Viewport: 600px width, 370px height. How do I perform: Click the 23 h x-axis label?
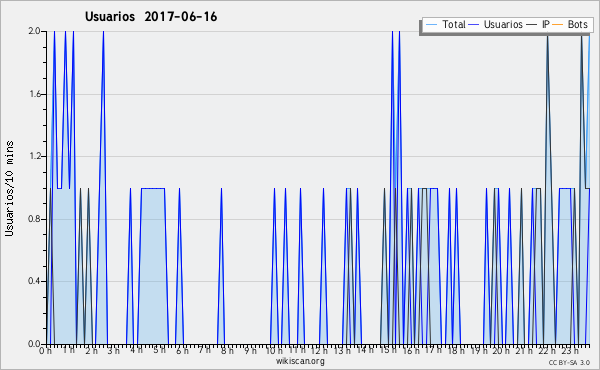[569, 351]
